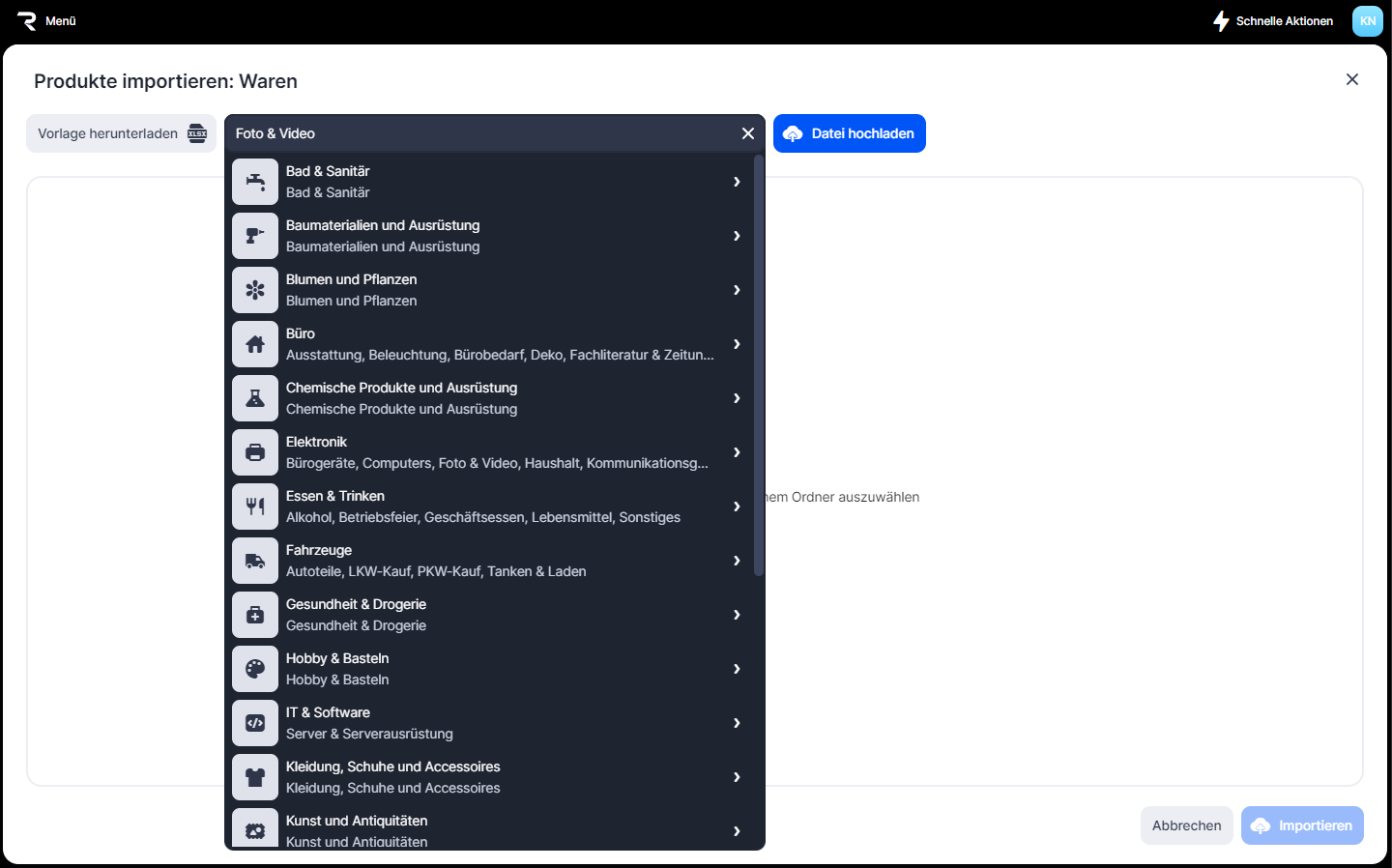Click the truck icon for Fahrzeuge
Screen dimensions: 1392x868
tap(255, 561)
